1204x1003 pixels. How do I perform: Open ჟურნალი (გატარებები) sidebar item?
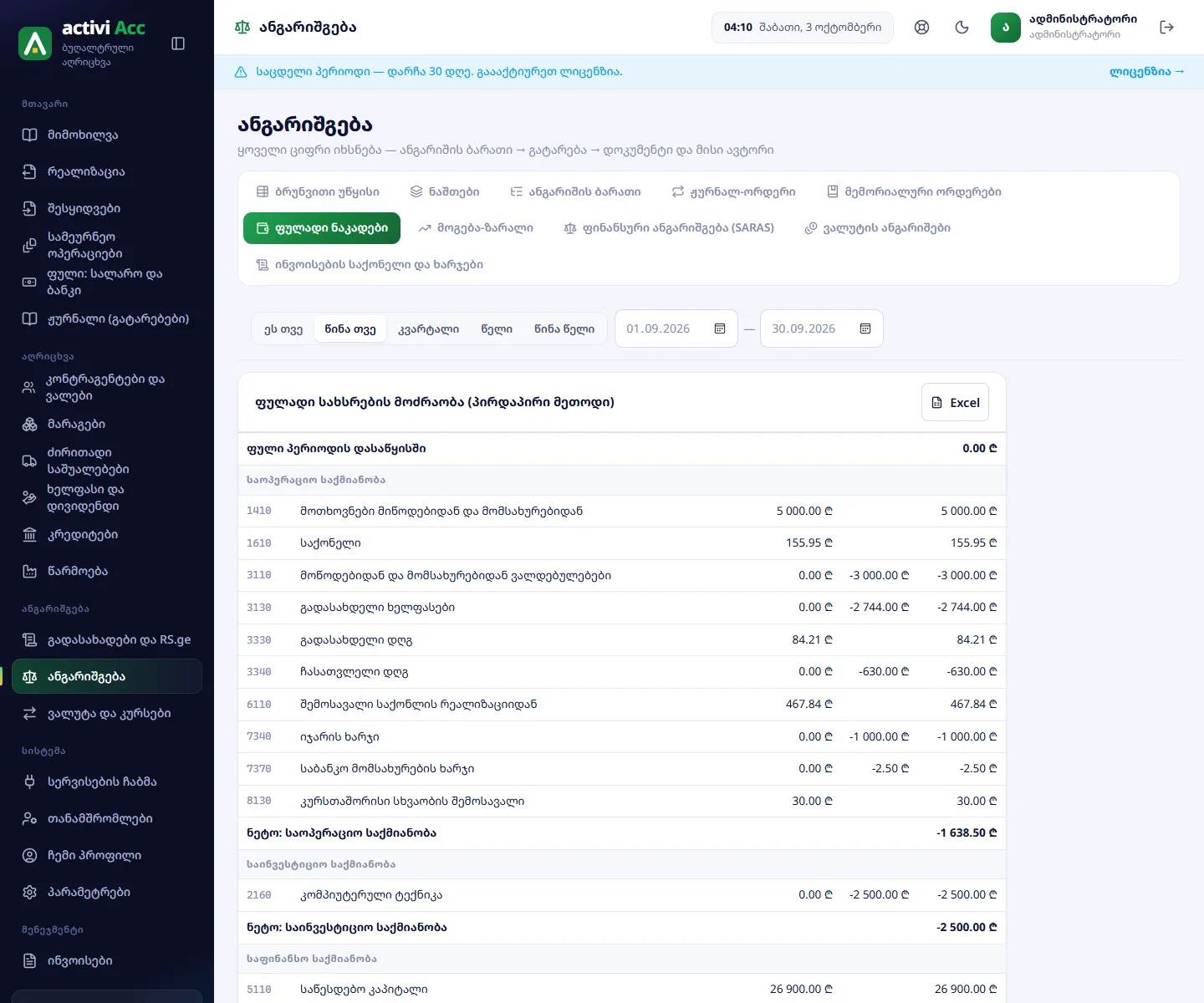click(107, 318)
